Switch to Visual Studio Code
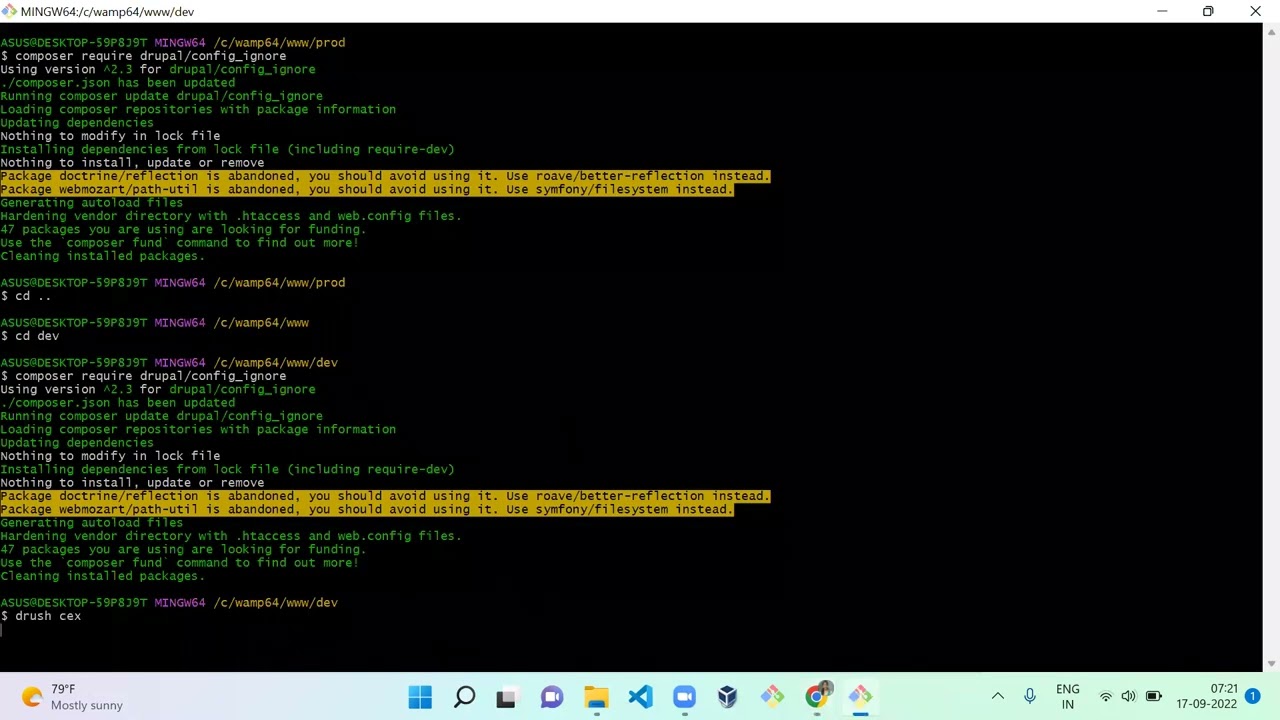The width and height of the screenshot is (1280, 720). coord(640,697)
